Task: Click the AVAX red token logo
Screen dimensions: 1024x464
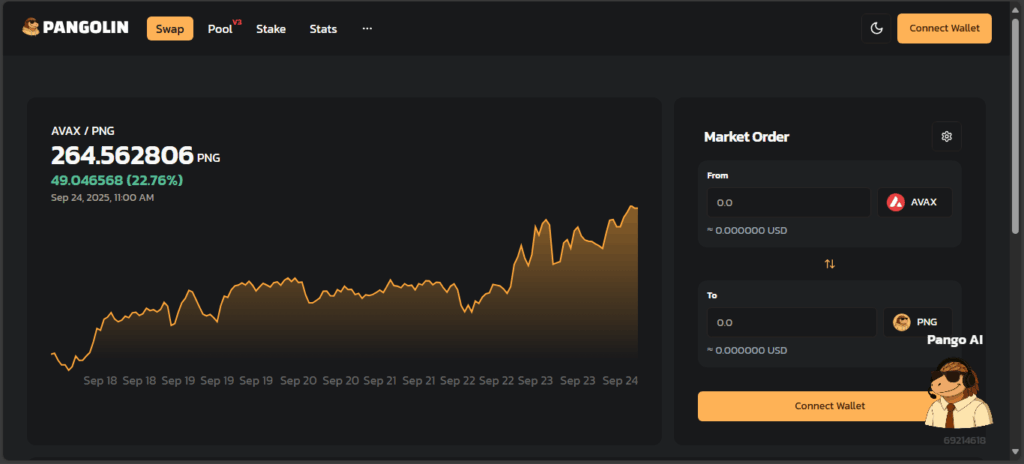Action: click(896, 202)
